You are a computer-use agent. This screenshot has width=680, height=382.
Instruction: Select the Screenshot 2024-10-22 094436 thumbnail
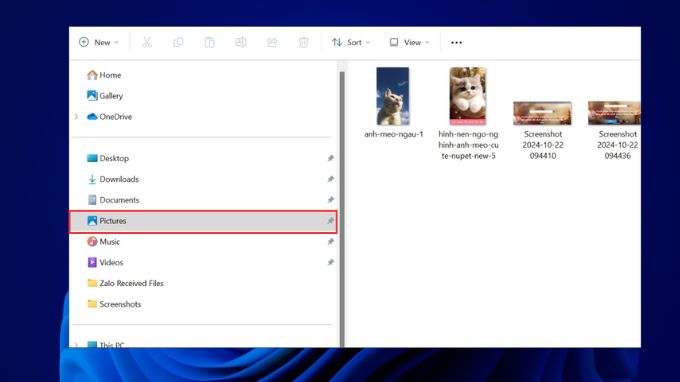pyautogui.click(x=614, y=113)
